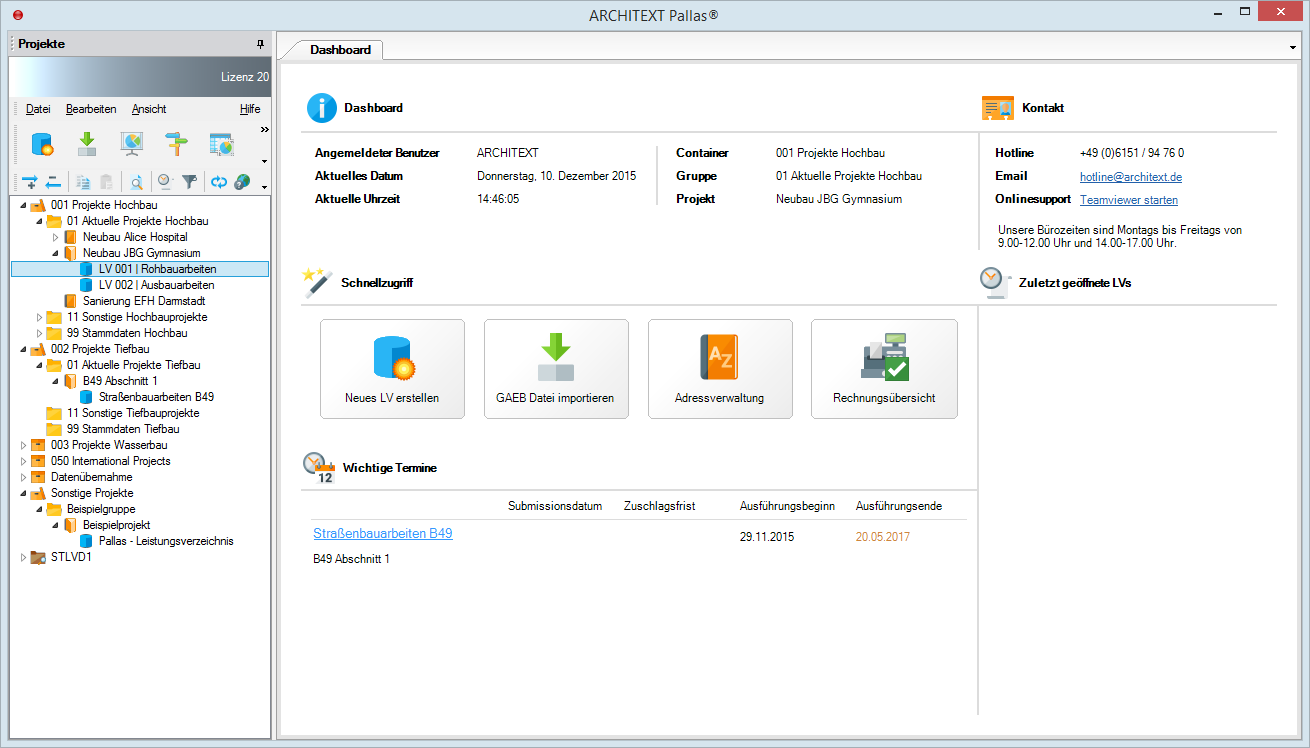Screen dimensions: 1310x748
Task: Select Pallas - Leistungsverzeichnis tree item
Action: [x=166, y=541]
